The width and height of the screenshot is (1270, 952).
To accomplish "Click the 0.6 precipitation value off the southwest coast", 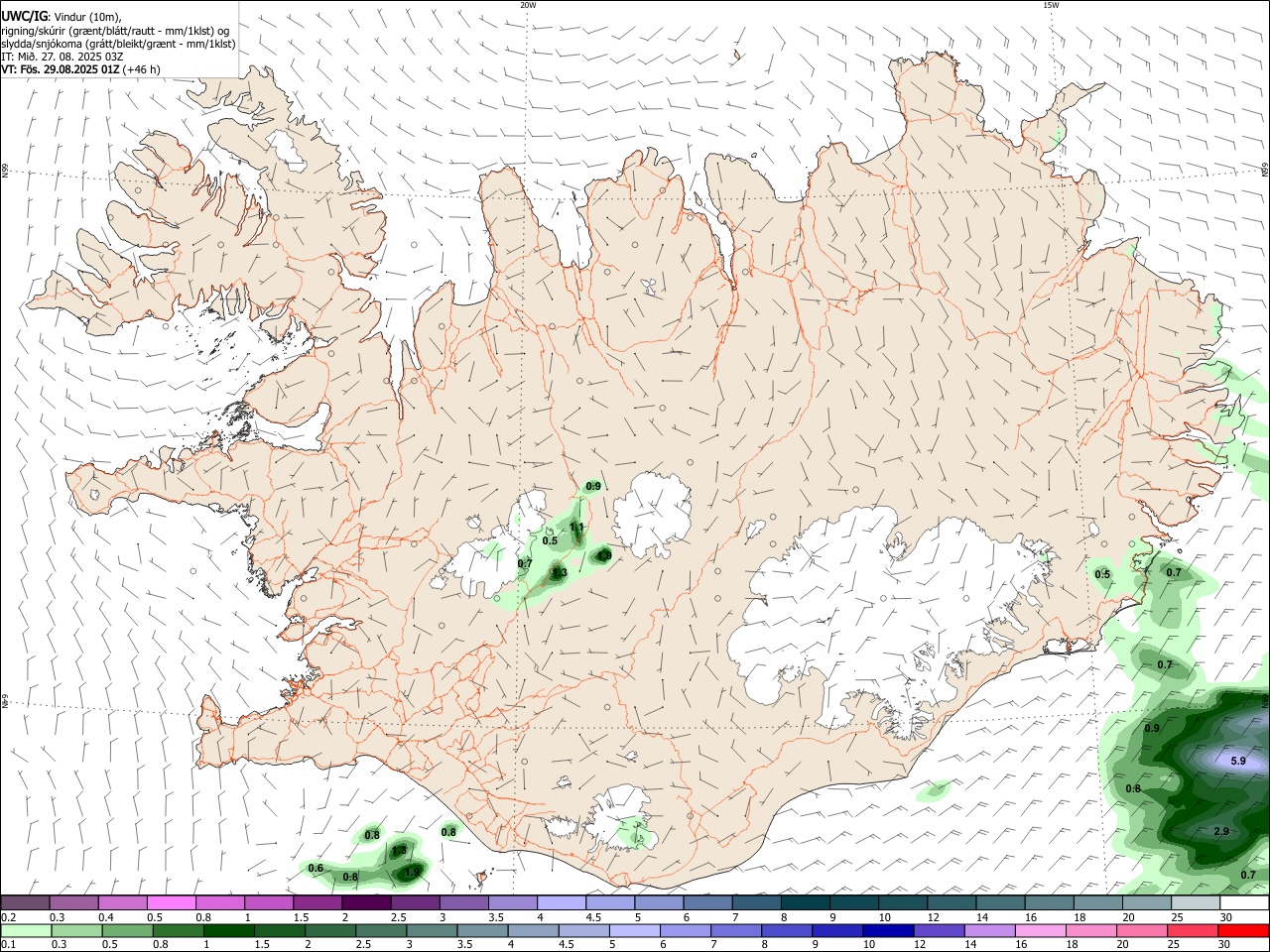I will pos(316,869).
